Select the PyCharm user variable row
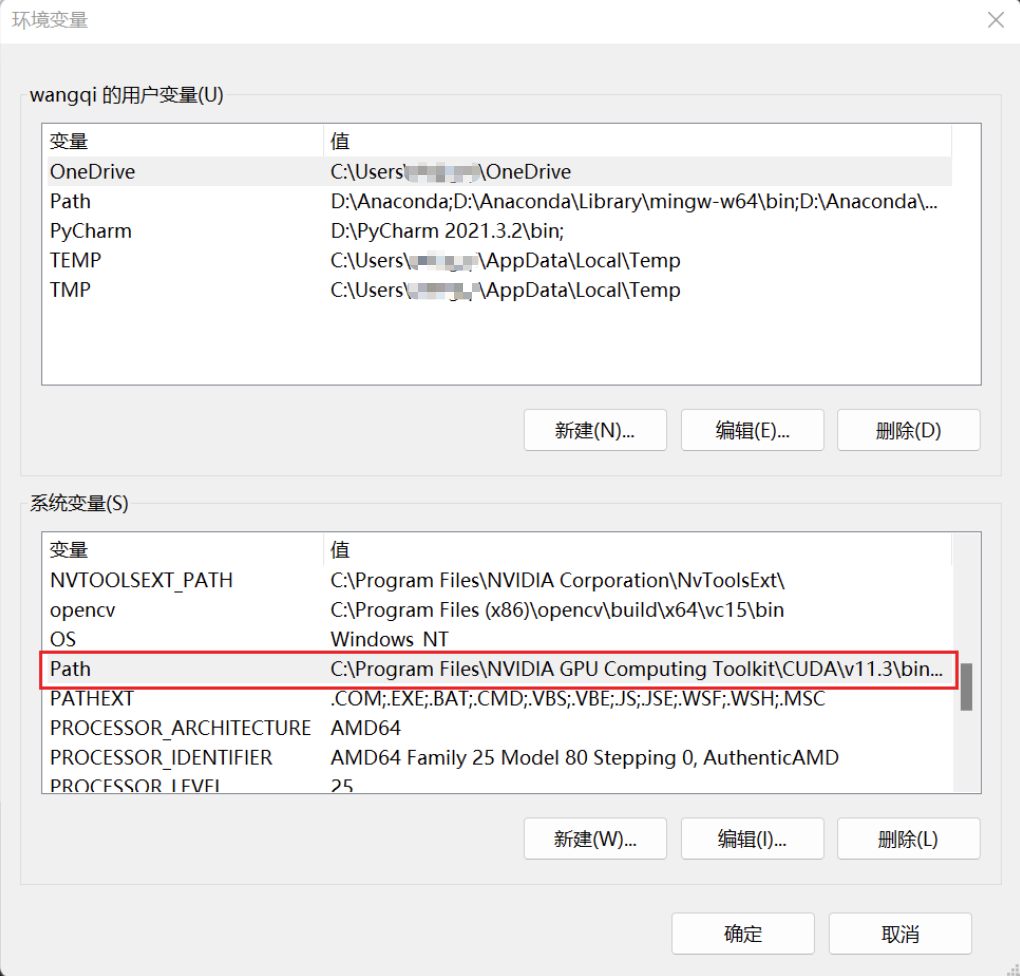This screenshot has width=1020, height=976. pos(500,231)
